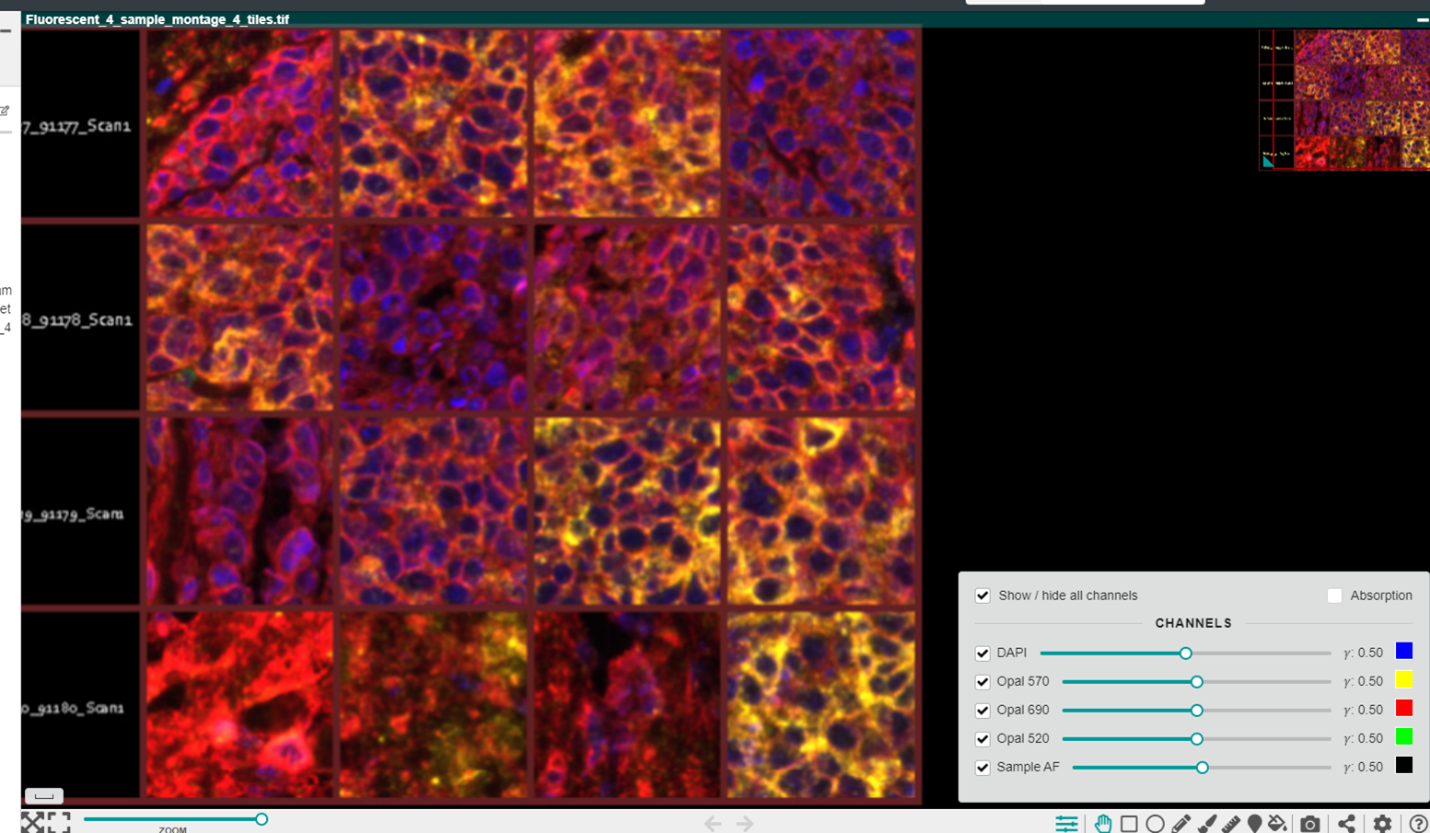The height and width of the screenshot is (833, 1430).
Task: Select the location pin marker tool
Action: (x=1254, y=824)
